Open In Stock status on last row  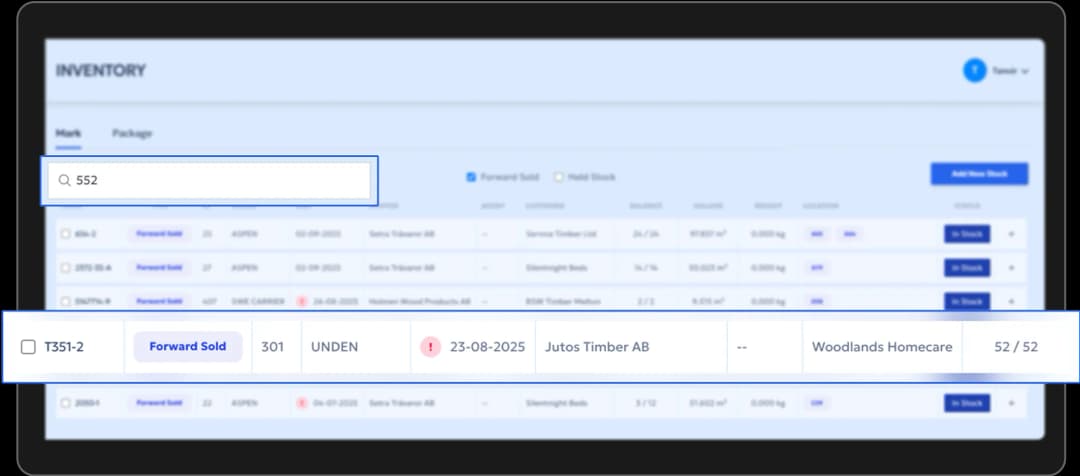[x=966, y=403]
